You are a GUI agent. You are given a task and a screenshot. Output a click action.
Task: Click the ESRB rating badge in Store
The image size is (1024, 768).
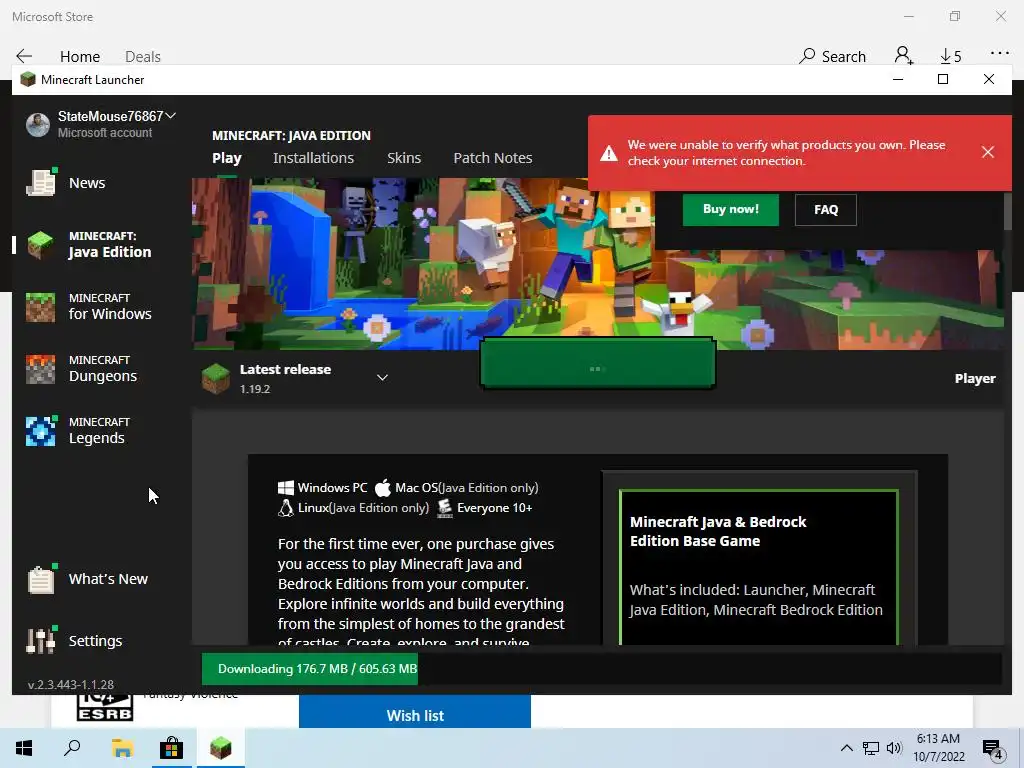[x=104, y=708]
